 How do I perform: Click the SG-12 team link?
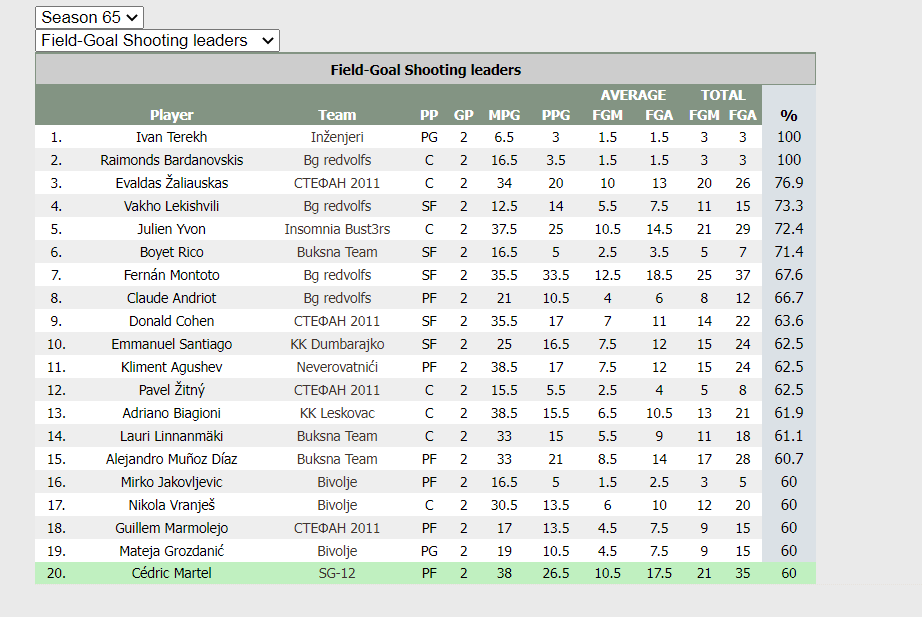point(337,573)
